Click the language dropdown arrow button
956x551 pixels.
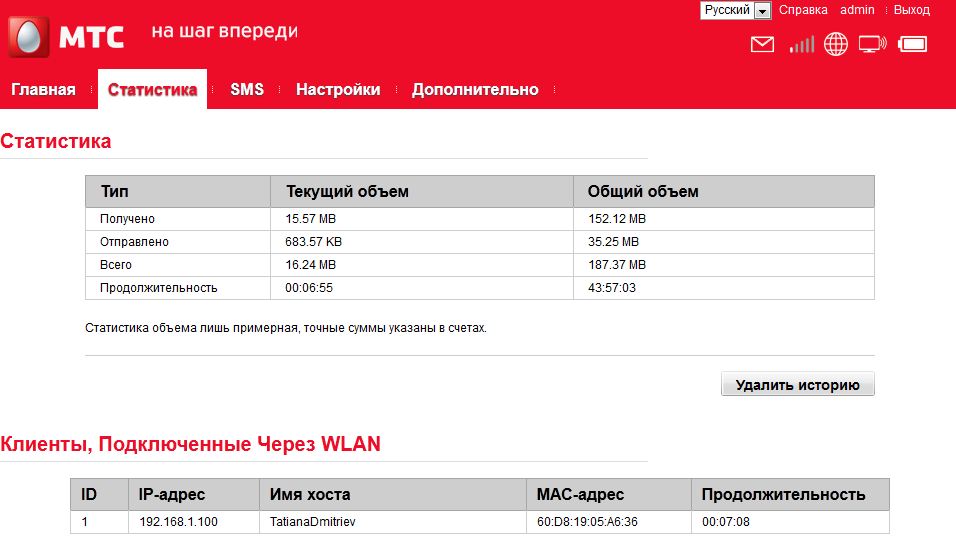click(763, 10)
